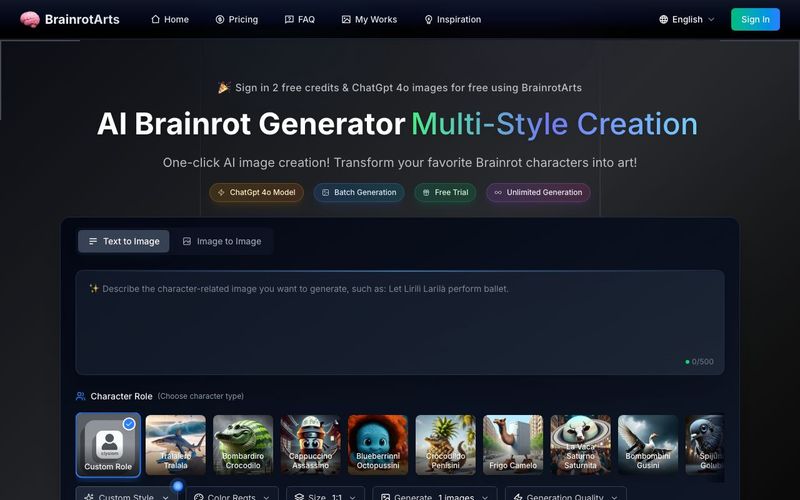This screenshot has height=500, width=800.
Task: Choose the Spijuniro Golubiro bird character
Action: 705,445
